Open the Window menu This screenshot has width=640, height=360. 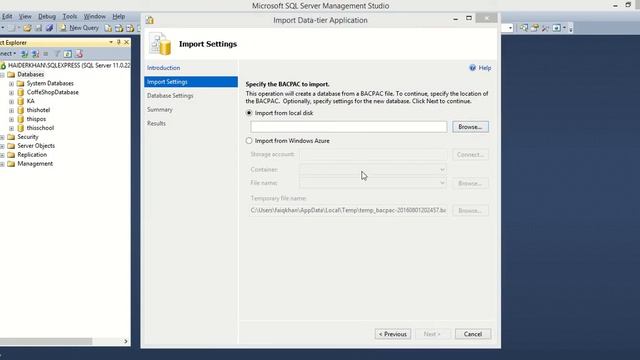(x=95, y=16)
